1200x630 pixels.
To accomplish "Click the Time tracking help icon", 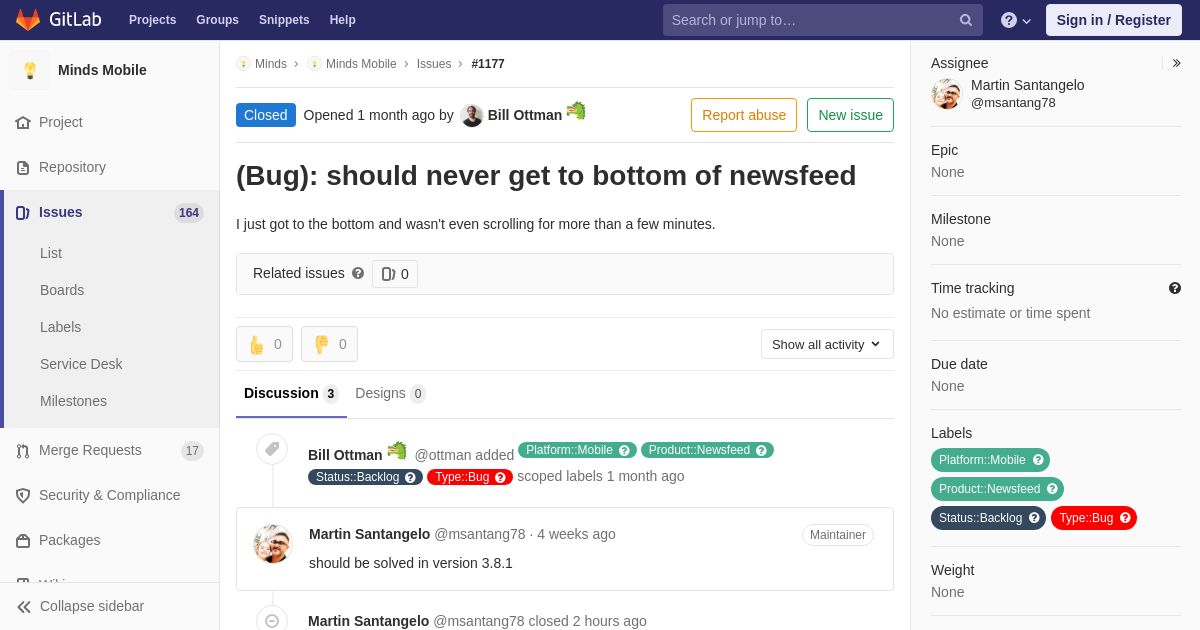I will pyautogui.click(x=1175, y=288).
